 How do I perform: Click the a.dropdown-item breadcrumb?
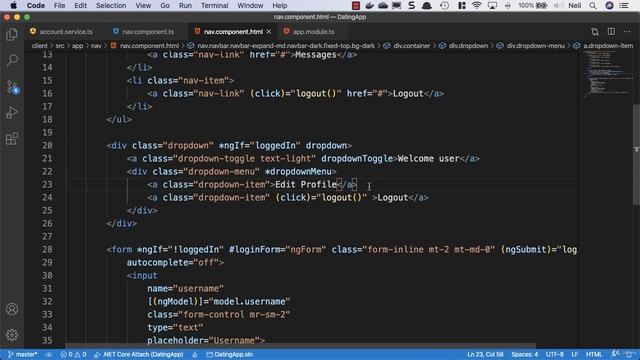click(x=604, y=46)
